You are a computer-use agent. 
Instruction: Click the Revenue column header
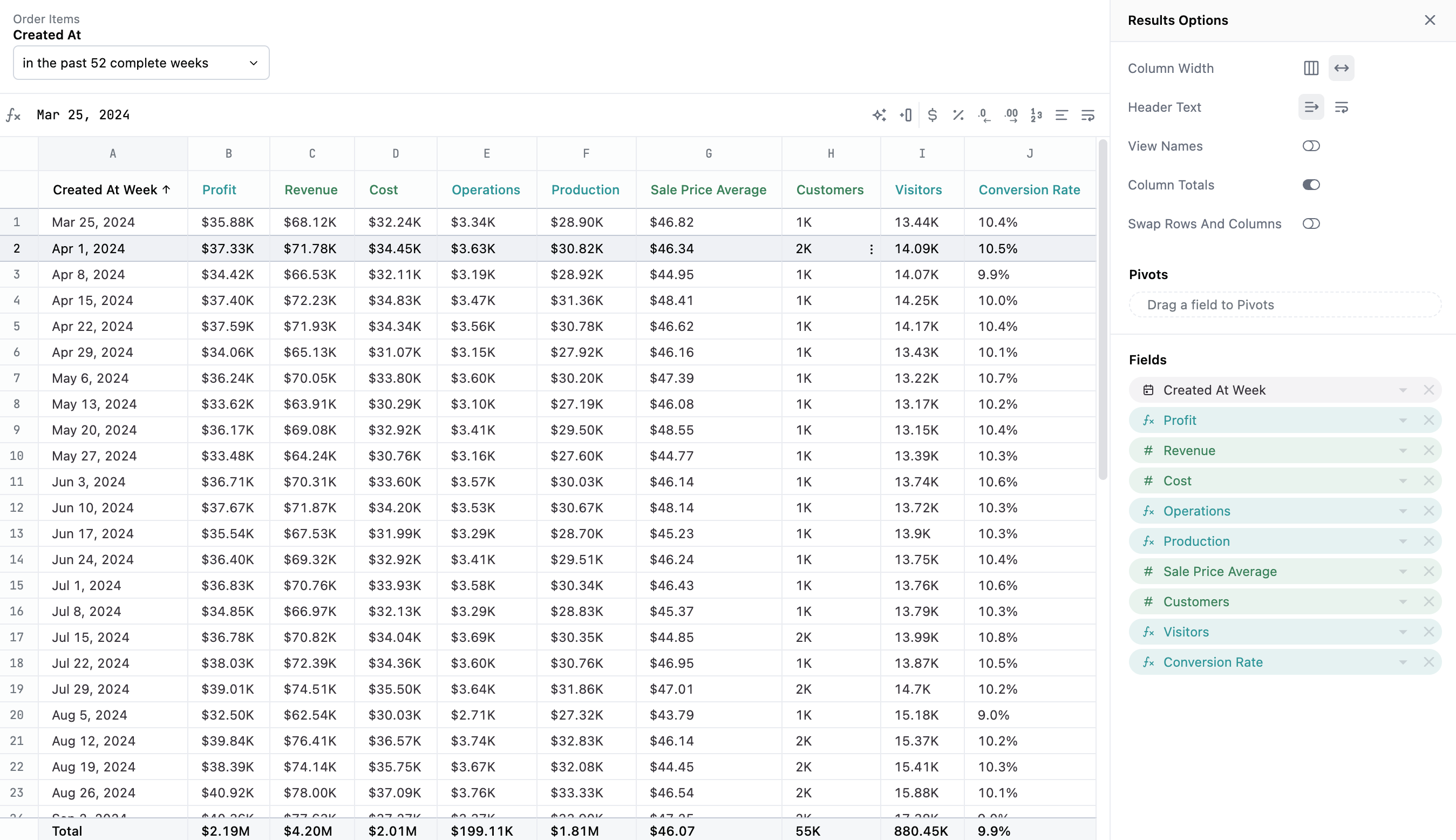coord(311,190)
